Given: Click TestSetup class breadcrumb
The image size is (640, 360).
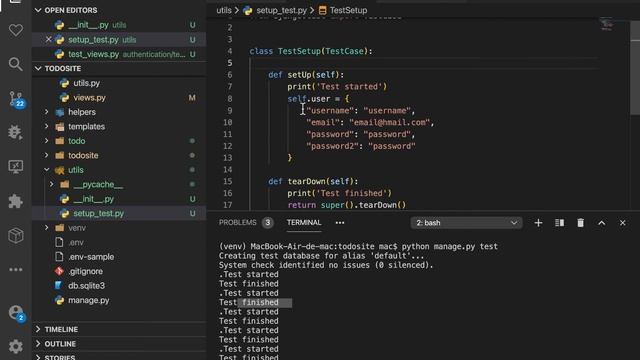Looking at the screenshot, I should click(348, 10).
